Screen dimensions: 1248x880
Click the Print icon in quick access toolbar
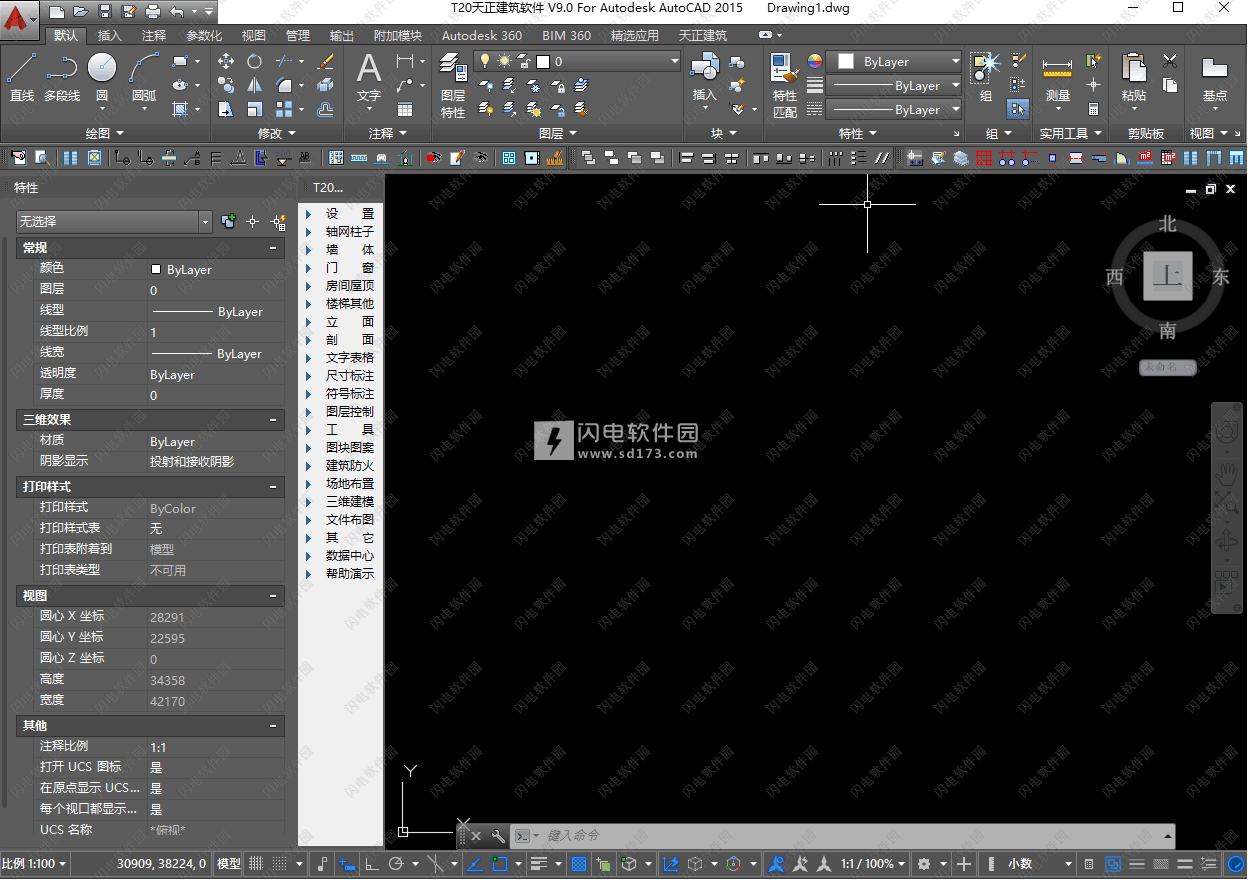pos(152,12)
